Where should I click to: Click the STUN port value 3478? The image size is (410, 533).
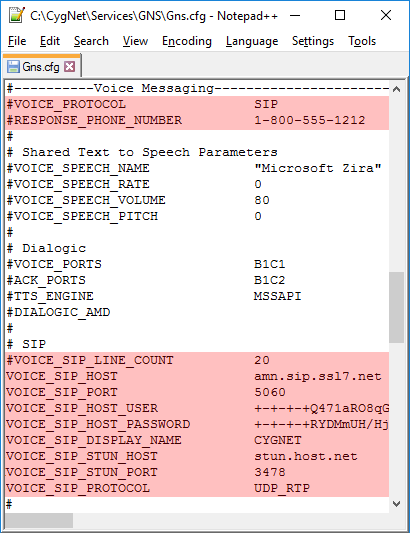[x=270, y=471]
